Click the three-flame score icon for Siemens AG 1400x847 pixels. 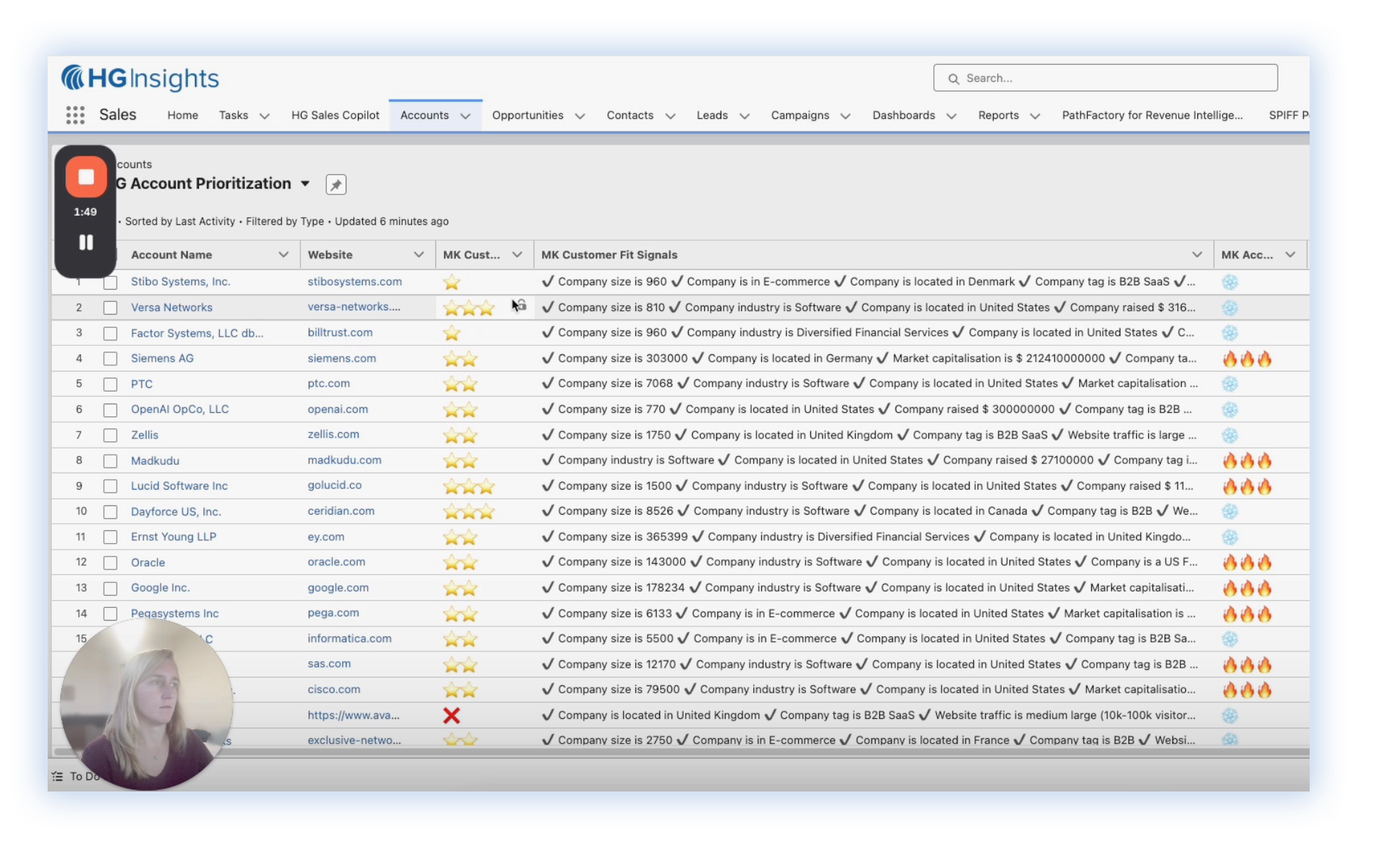tap(1246, 359)
